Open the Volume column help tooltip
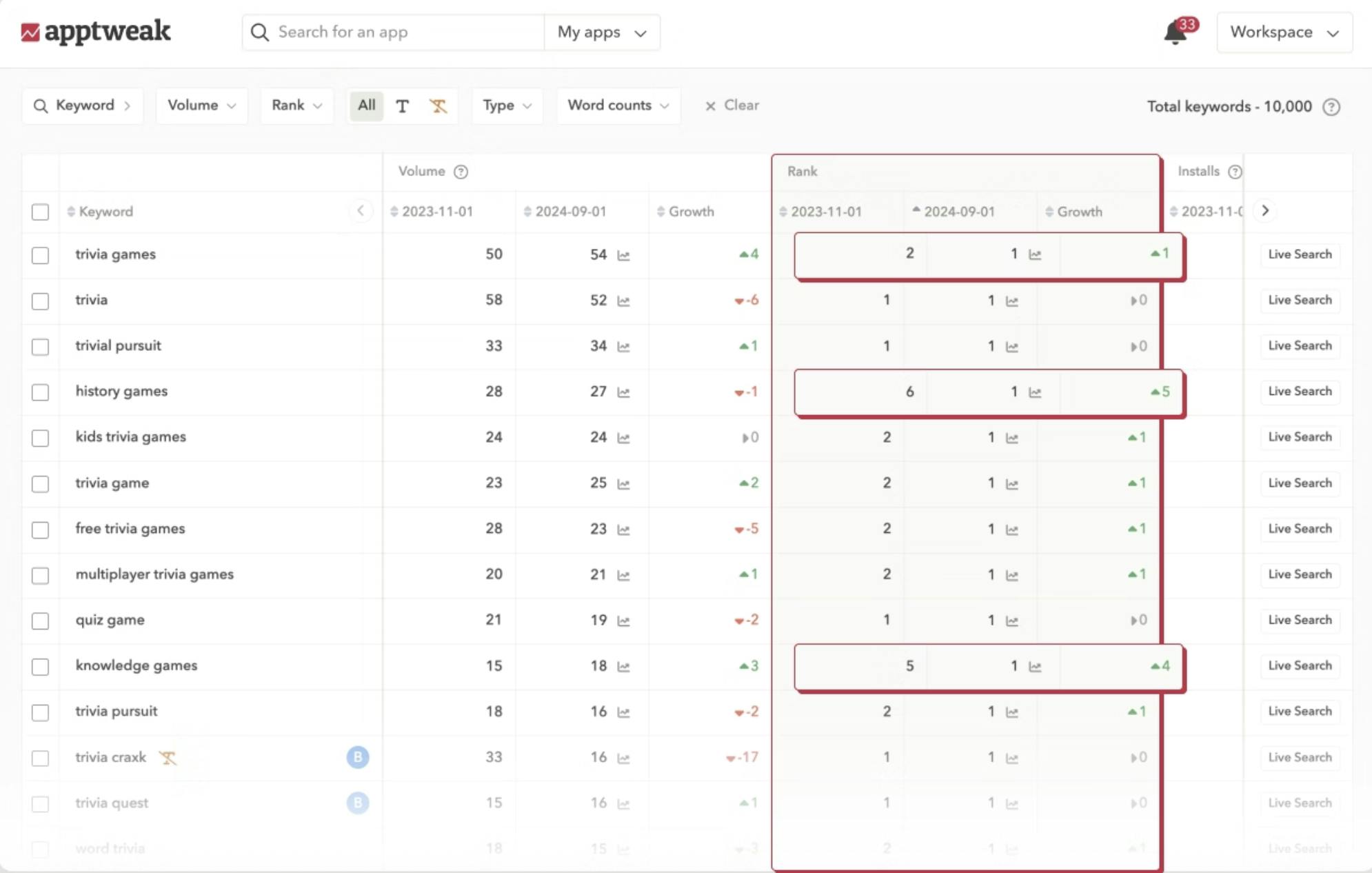The image size is (1372, 873). [x=461, y=172]
